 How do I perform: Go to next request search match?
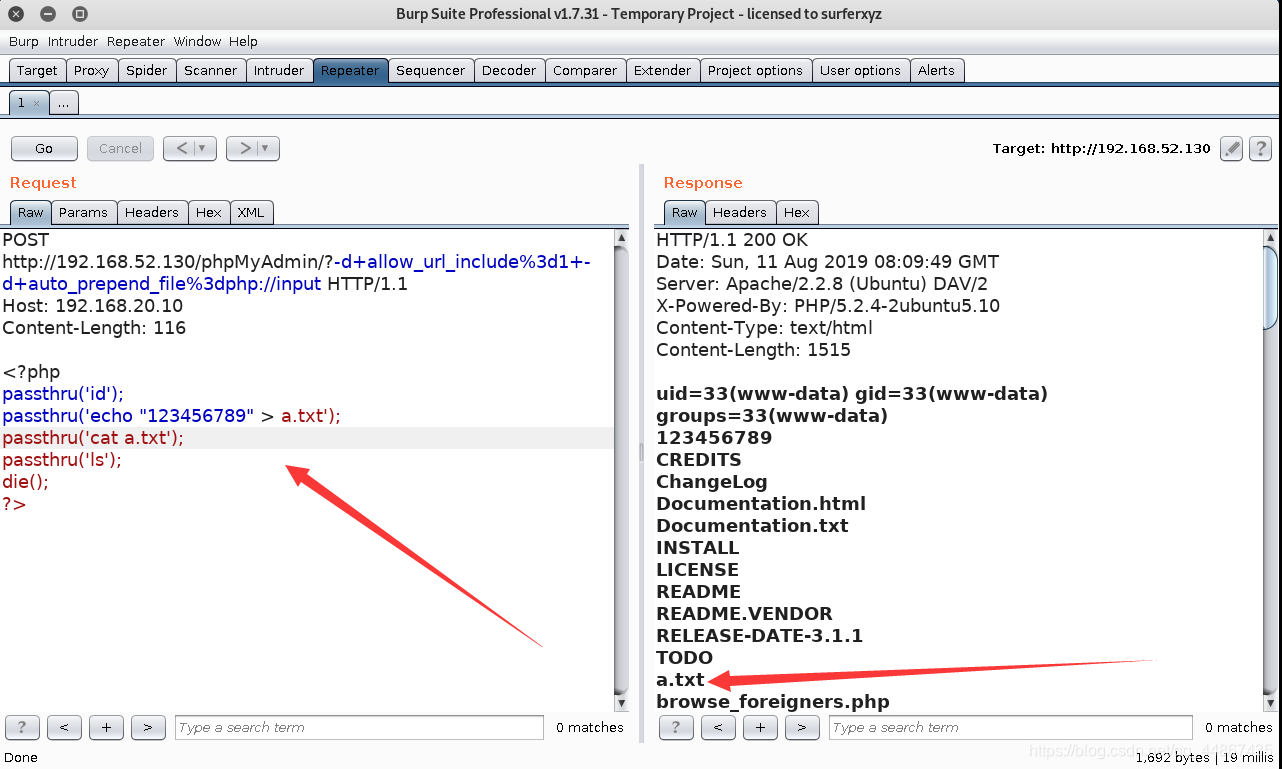148,727
